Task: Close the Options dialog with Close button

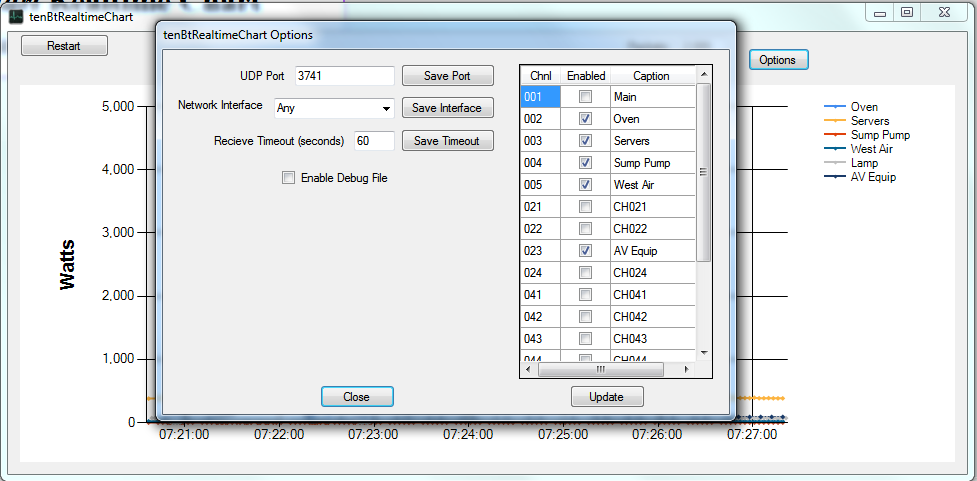Action: (x=357, y=397)
